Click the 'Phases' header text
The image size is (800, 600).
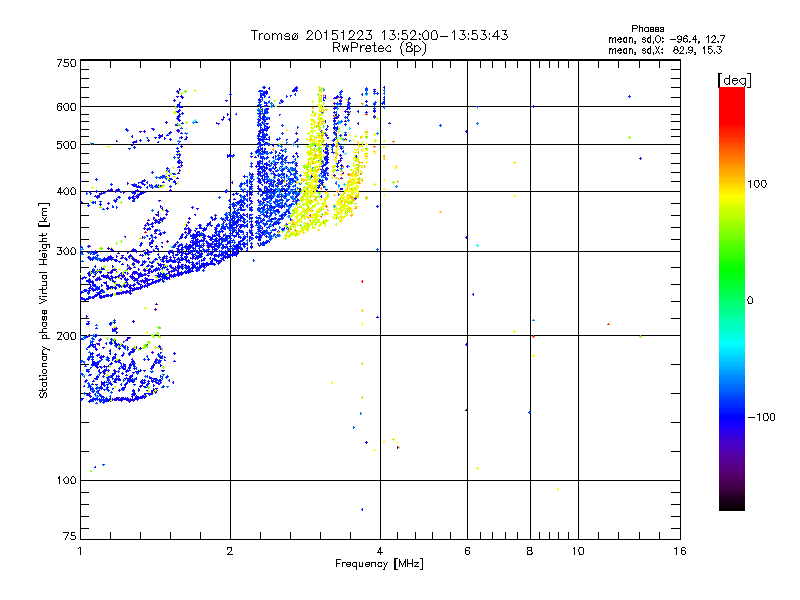[x=647, y=29]
